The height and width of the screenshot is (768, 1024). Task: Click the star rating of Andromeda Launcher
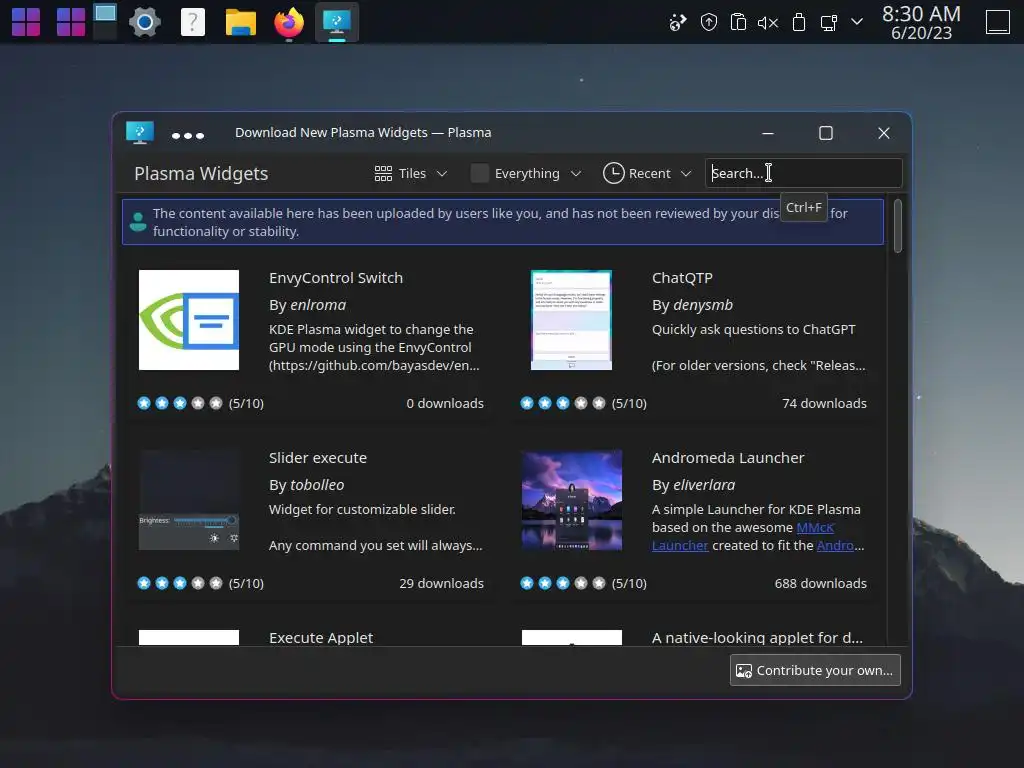[x=562, y=583]
